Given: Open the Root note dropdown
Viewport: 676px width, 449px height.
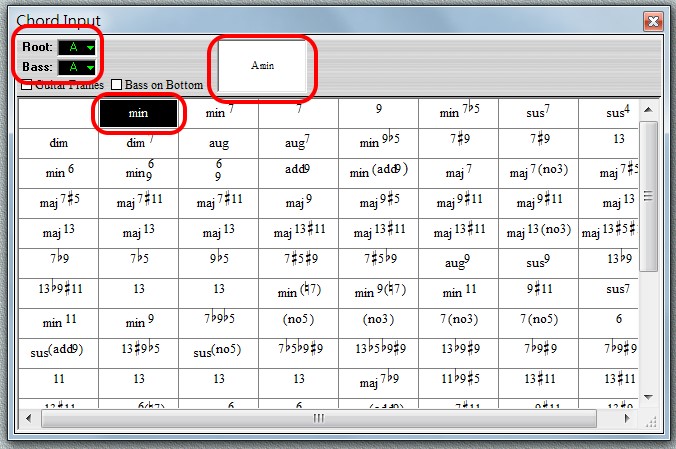Looking at the screenshot, I should pyautogui.click(x=77, y=47).
